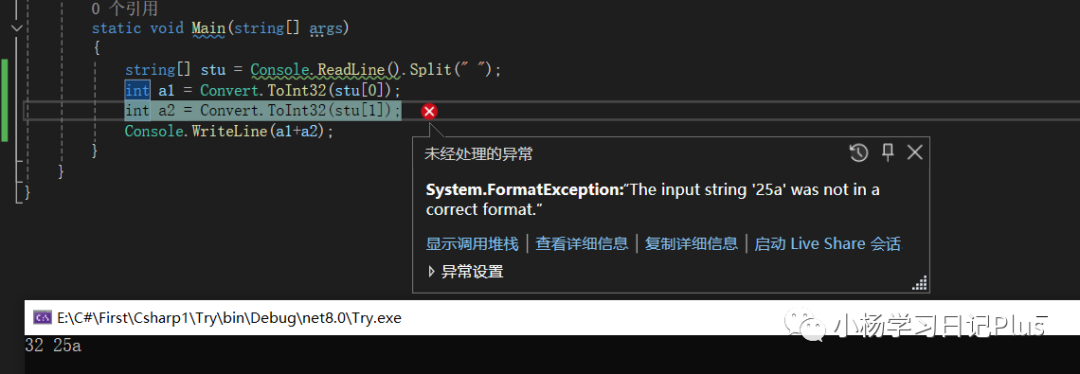Collapse the Main method fold arrow
Image resolution: width=1080 pixels, height=374 pixels.
click(x=17, y=28)
